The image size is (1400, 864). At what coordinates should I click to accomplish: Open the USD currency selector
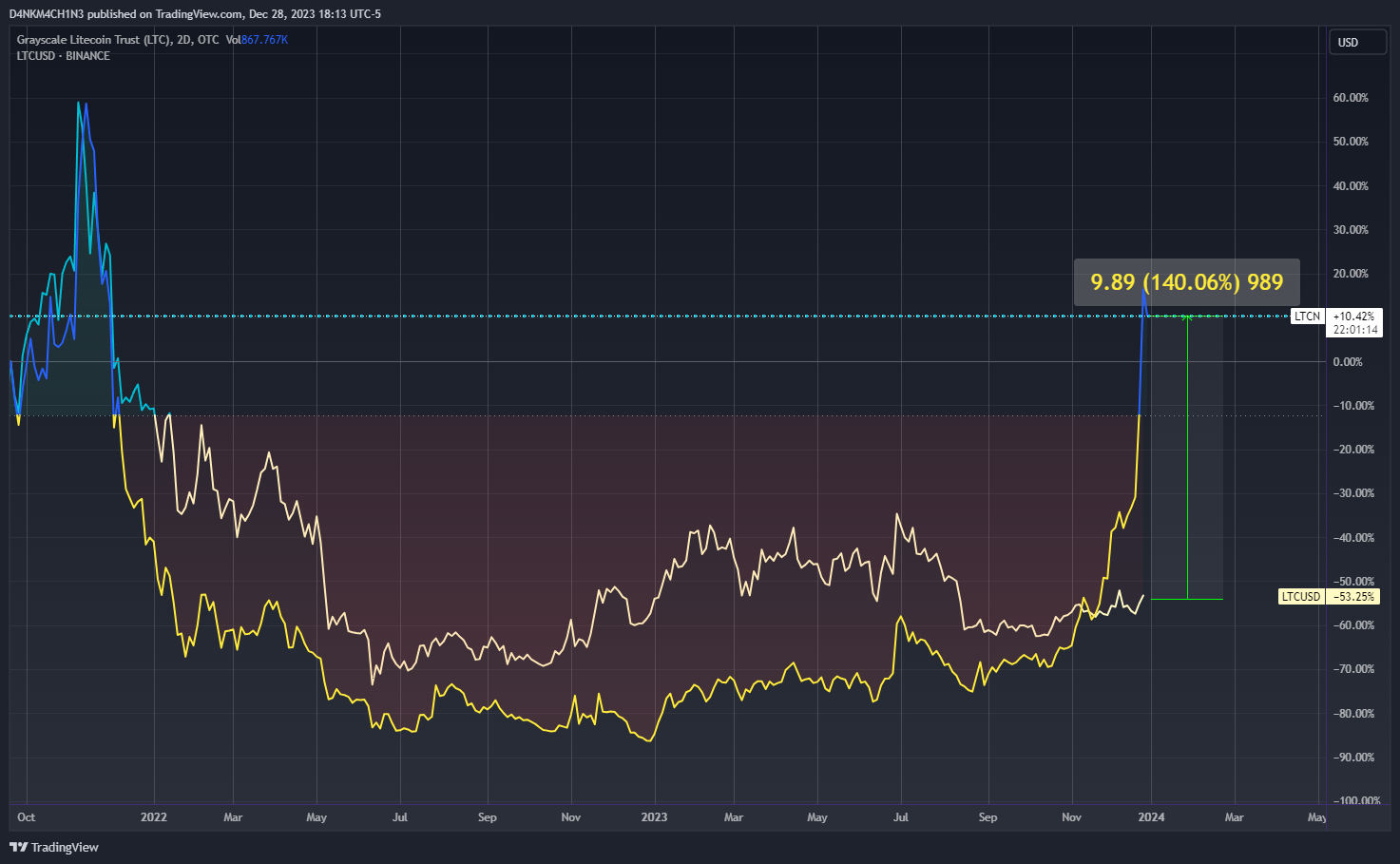1357,43
